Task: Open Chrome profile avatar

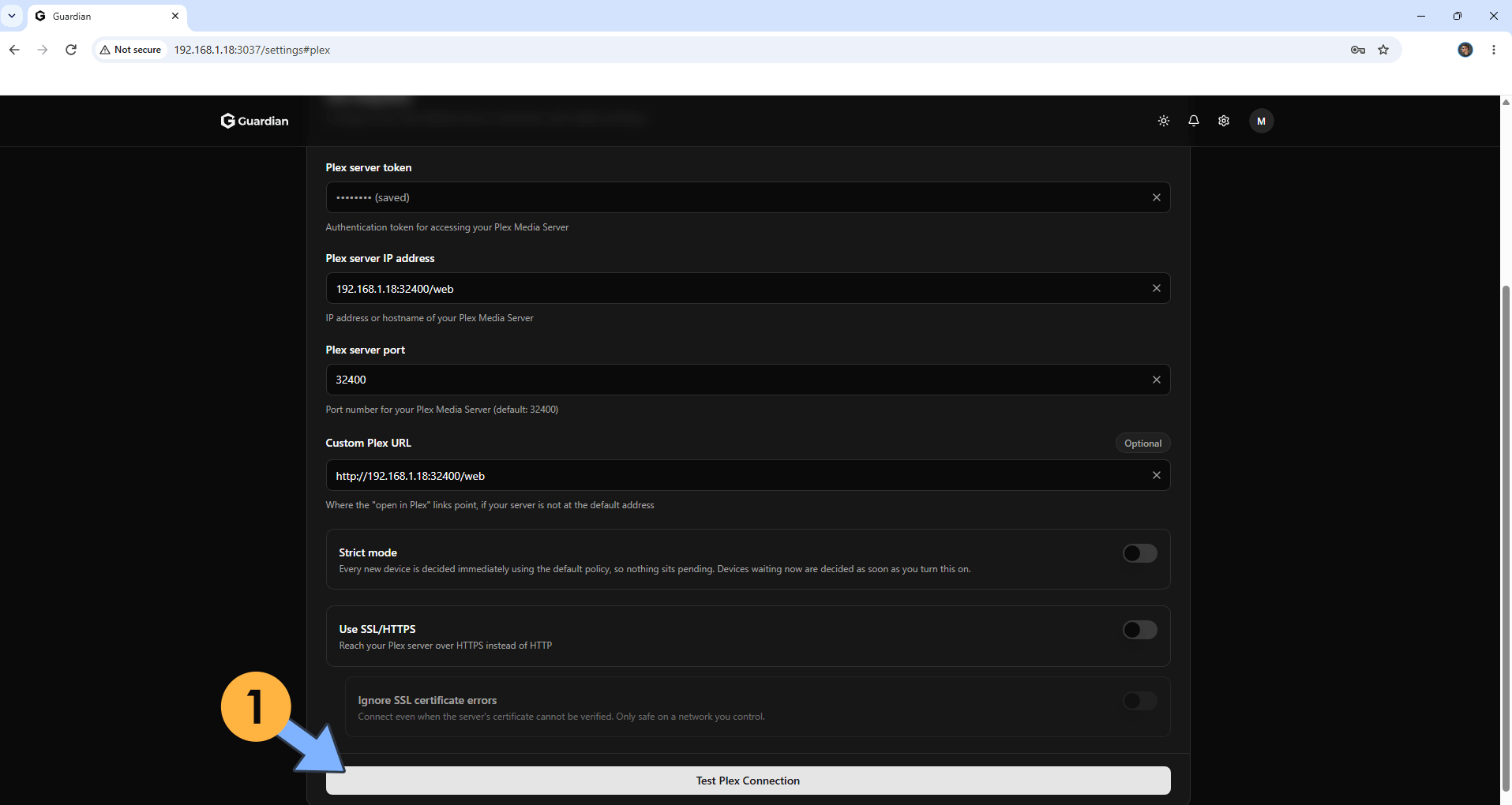Action: [x=1465, y=50]
